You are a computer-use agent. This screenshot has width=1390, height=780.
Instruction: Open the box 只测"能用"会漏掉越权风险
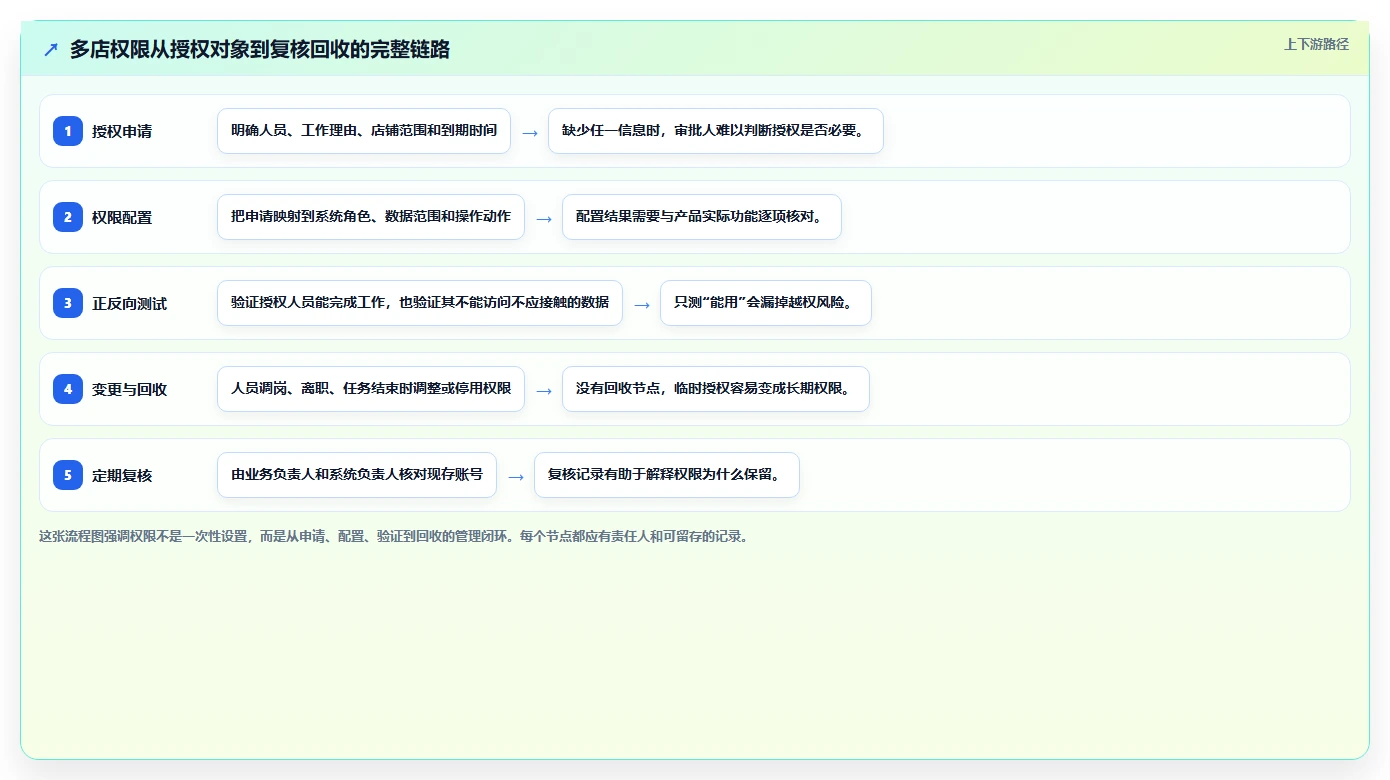(766, 303)
